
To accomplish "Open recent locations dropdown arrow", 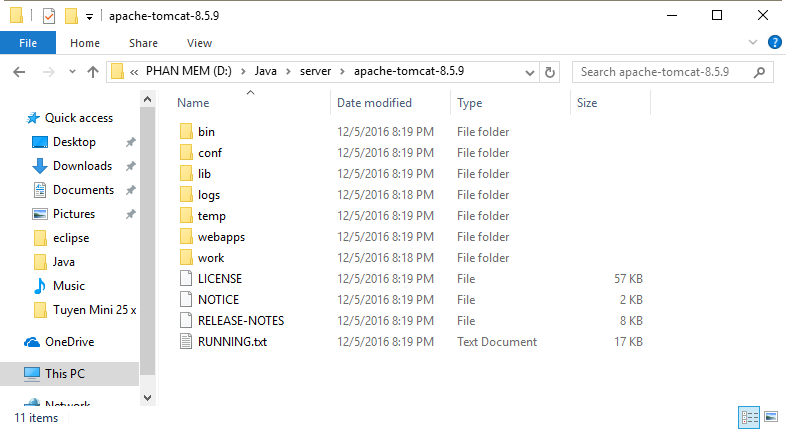I will click(x=72, y=72).
